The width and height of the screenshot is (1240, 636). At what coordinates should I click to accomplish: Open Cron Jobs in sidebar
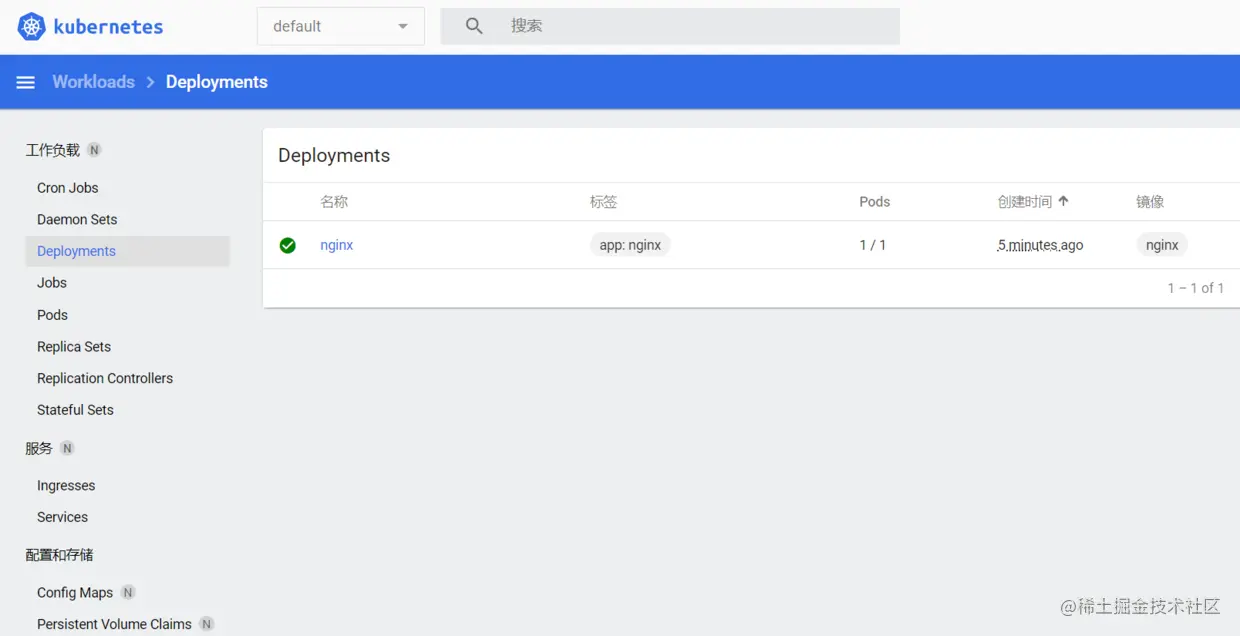68,188
